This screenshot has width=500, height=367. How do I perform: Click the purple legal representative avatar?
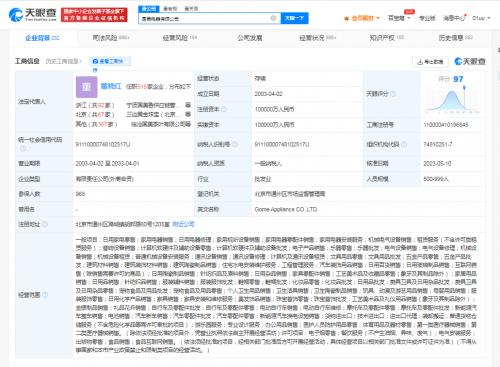pyautogui.click(x=87, y=87)
